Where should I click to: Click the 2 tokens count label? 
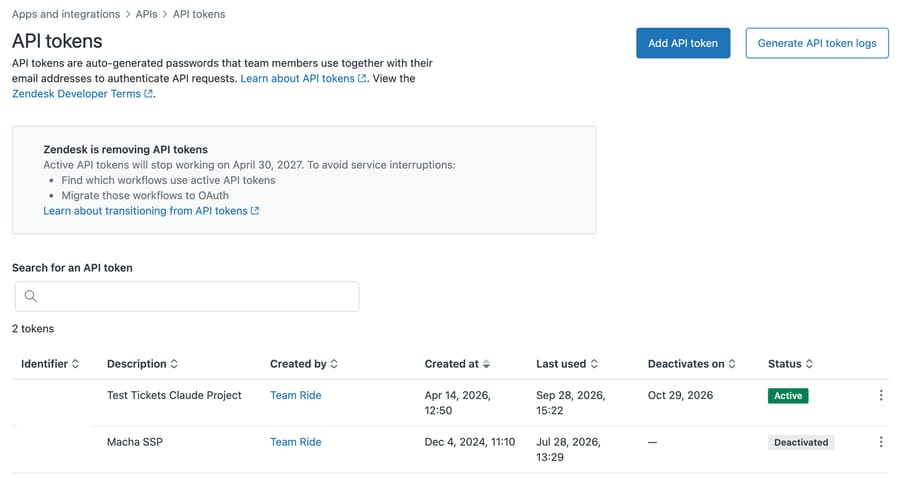33,329
